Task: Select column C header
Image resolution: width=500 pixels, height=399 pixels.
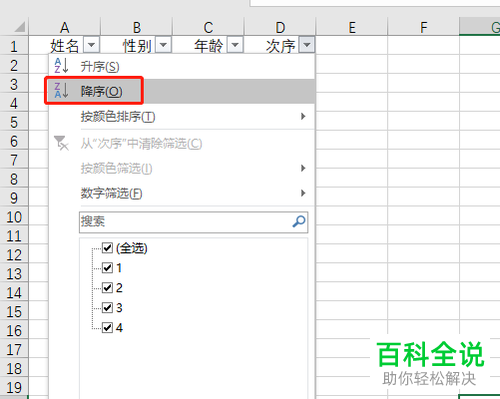Action: [x=208, y=27]
